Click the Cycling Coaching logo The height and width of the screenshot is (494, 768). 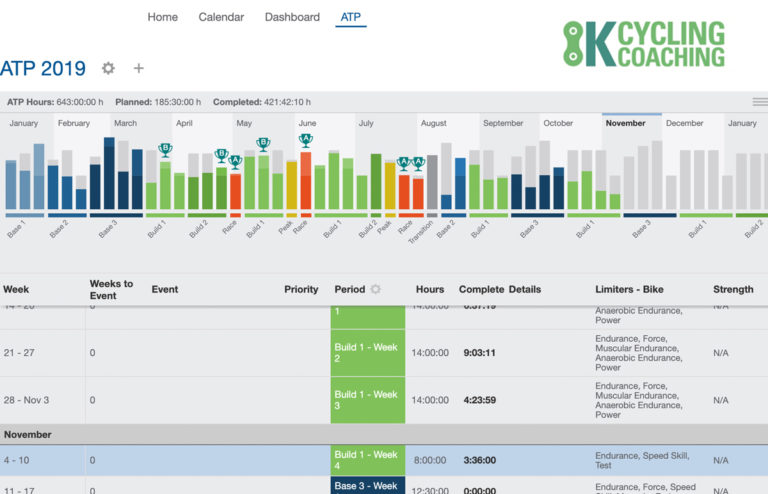coord(643,45)
